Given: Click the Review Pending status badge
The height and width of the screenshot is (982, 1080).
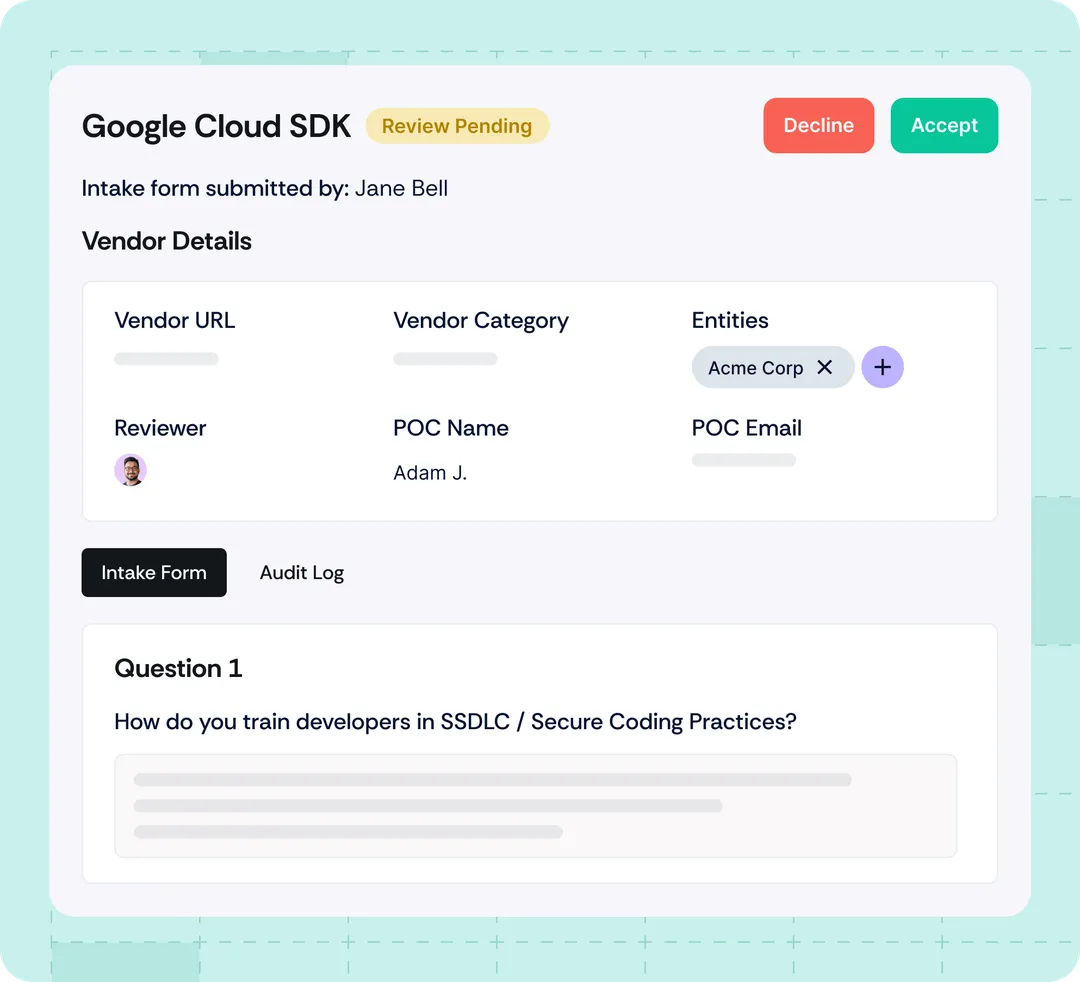Looking at the screenshot, I should click(457, 126).
